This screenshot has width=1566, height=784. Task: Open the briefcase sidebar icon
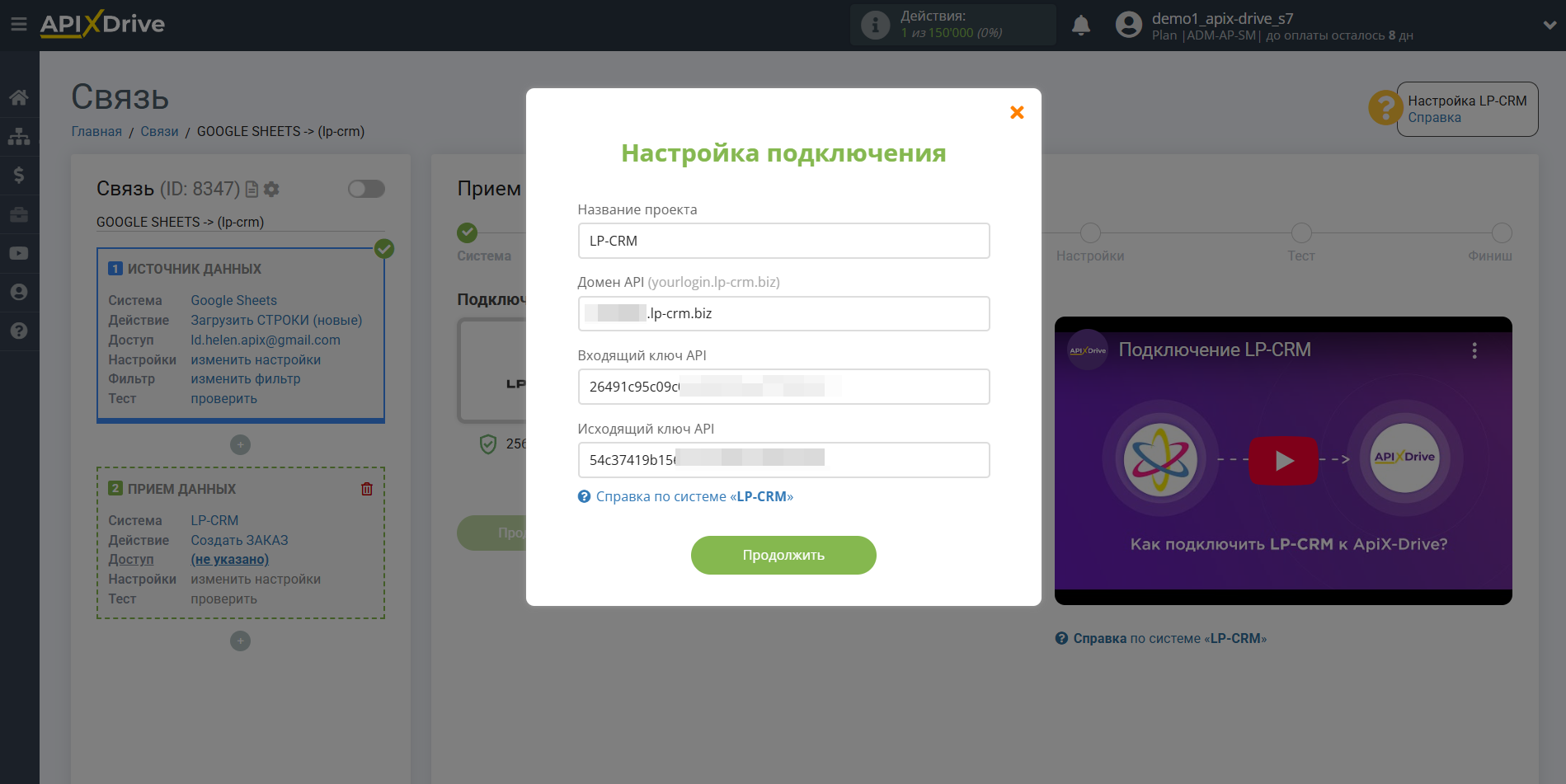(19, 214)
